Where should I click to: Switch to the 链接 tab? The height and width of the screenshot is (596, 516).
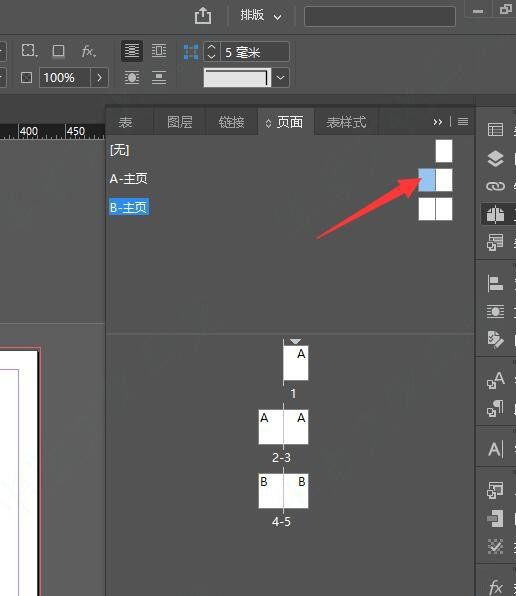click(231, 122)
